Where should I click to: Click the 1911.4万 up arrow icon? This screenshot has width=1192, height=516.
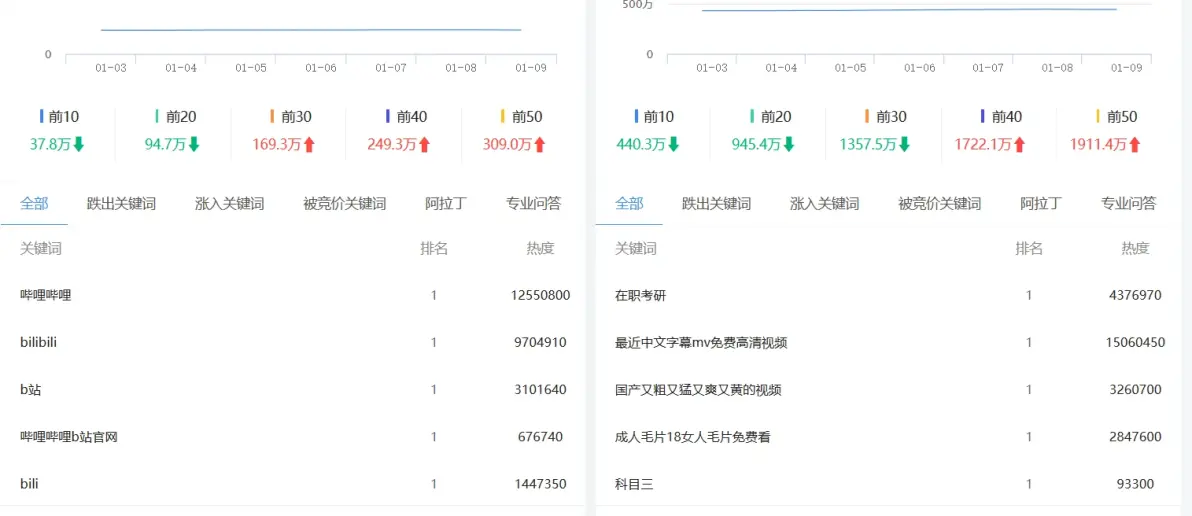(1134, 144)
